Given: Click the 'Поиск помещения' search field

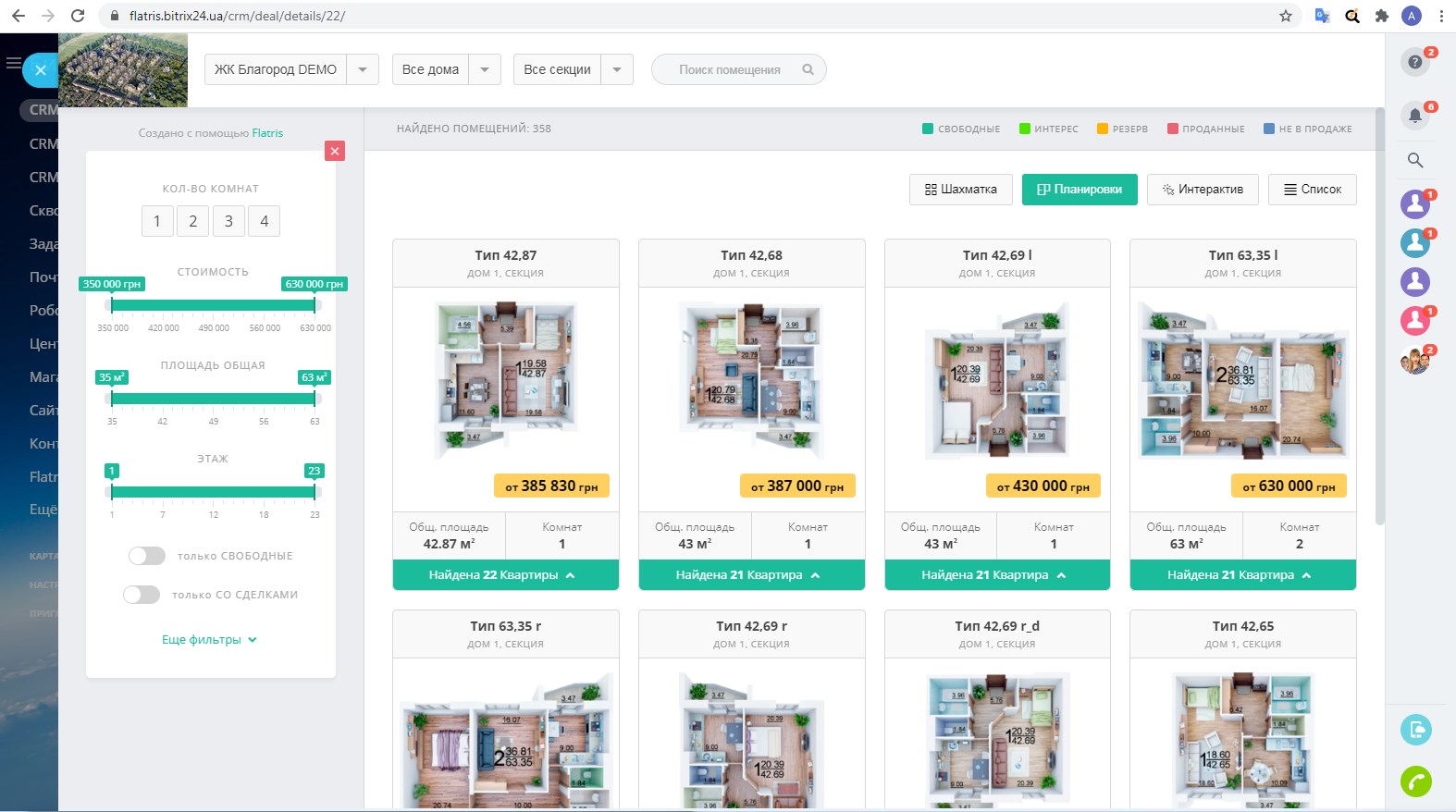Looking at the screenshot, I should 730,69.
